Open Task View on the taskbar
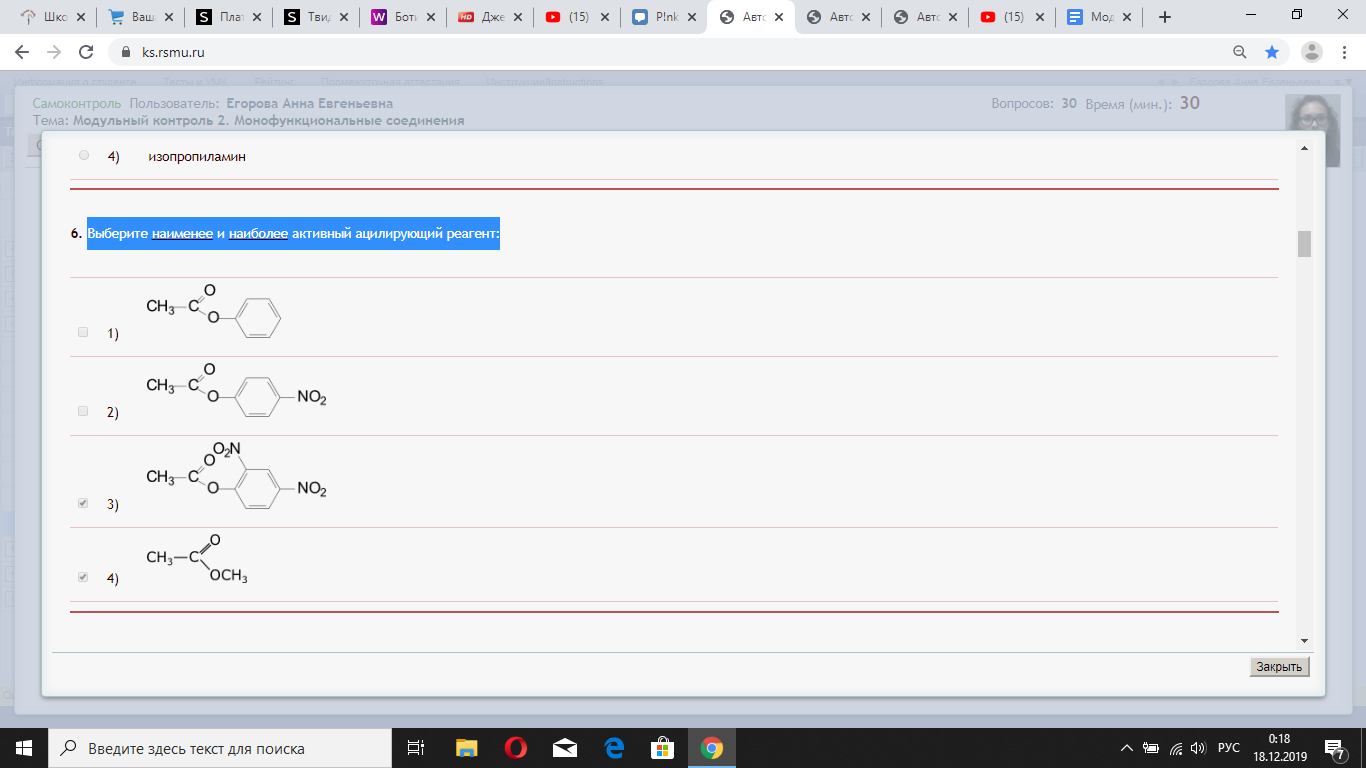Viewport: 1366px width, 768px height. pyautogui.click(x=417, y=748)
